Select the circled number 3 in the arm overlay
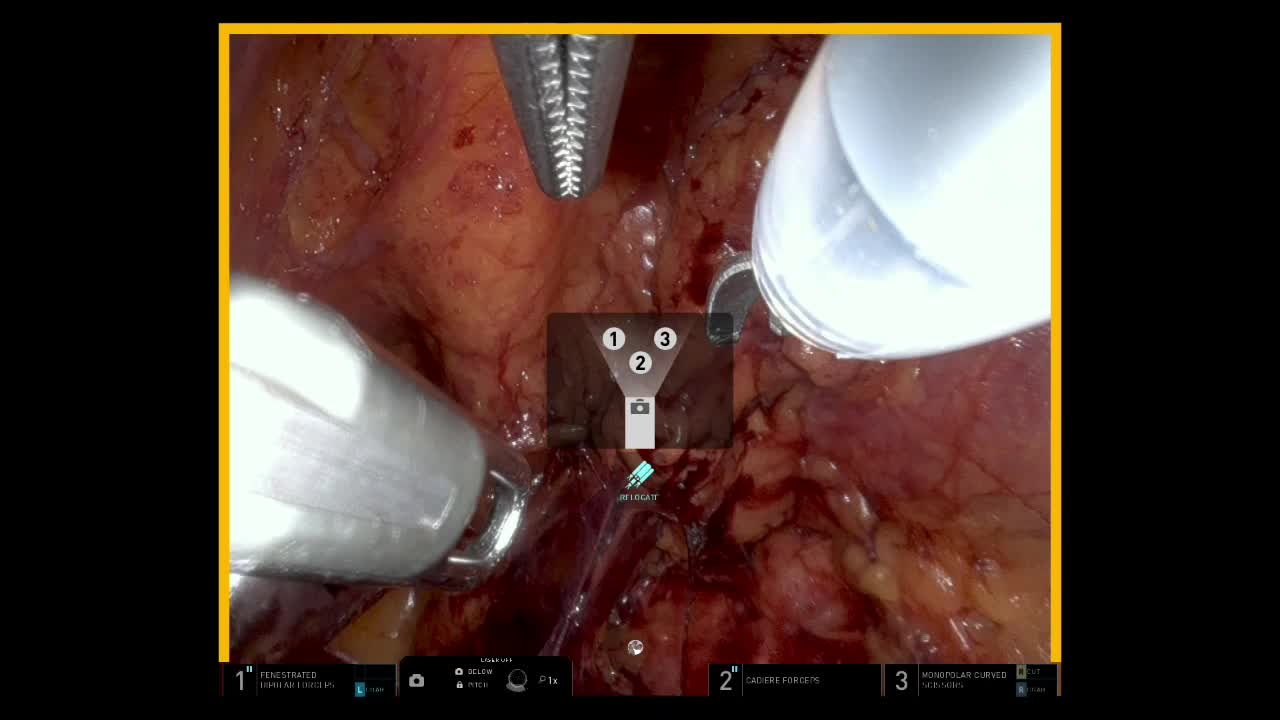 click(x=664, y=339)
